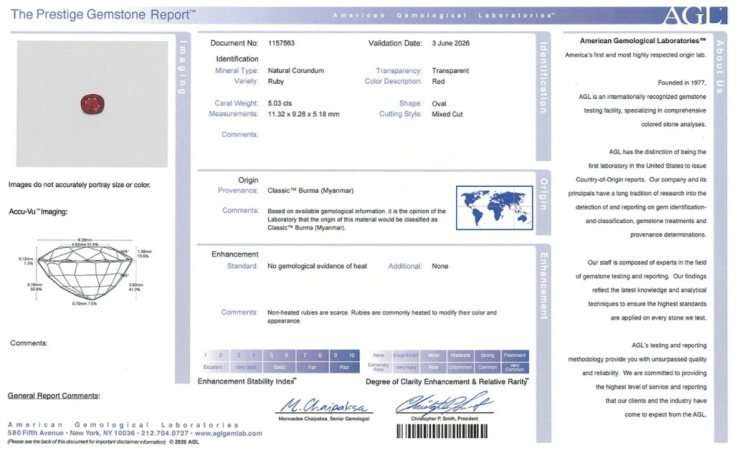Click the variety value 'Ruby'
The image size is (740, 453).
point(276,81)
